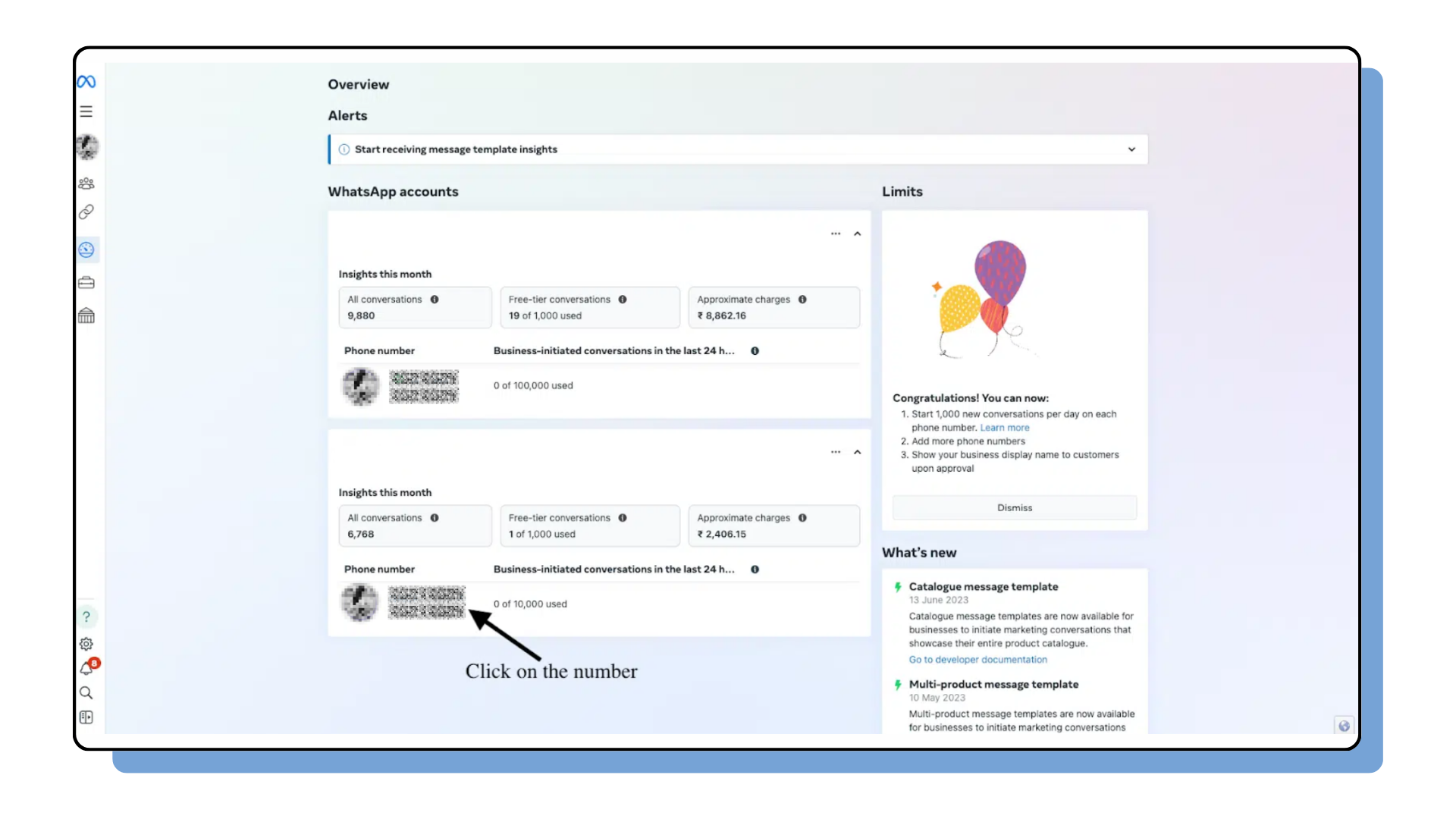This screenshot has width=1456, height=819.
Task: Click profile picture of second phone number
Action: tap(359, 603)
